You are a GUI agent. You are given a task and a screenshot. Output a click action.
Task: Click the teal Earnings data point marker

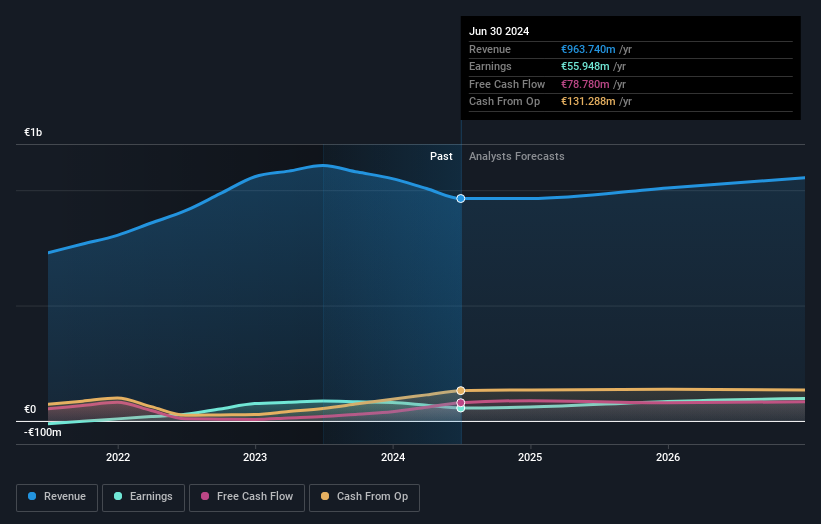point(461,408)
